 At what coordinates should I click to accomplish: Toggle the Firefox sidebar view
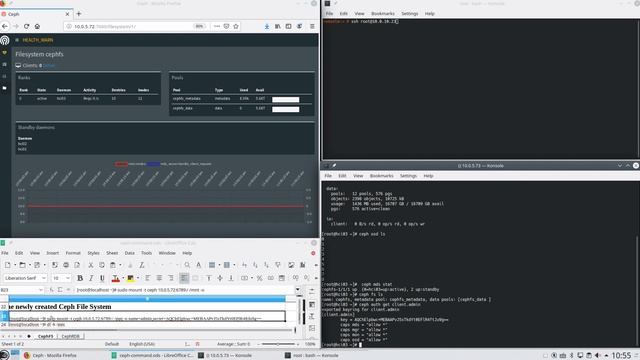click(289, 26)
